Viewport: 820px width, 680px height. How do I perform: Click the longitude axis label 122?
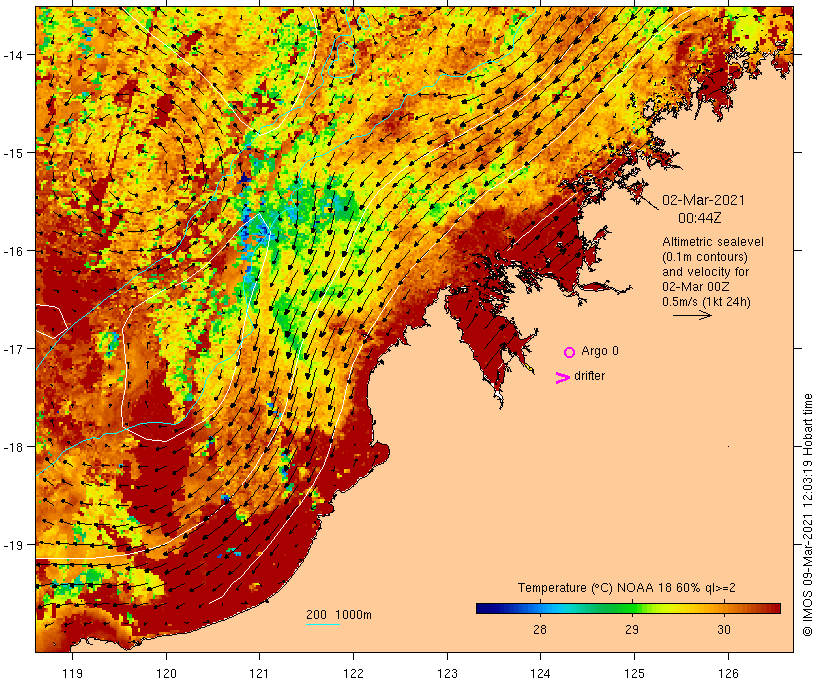(354, 673)
